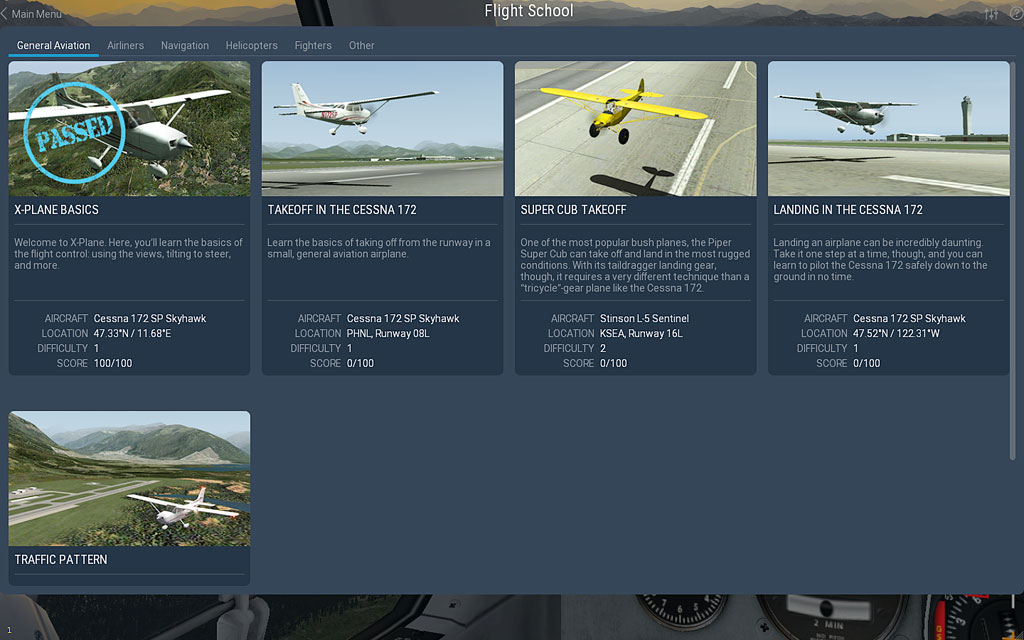Click the help question mark icon
This screenshot has width=1024, height=640.
click(x=1015, y=14)
